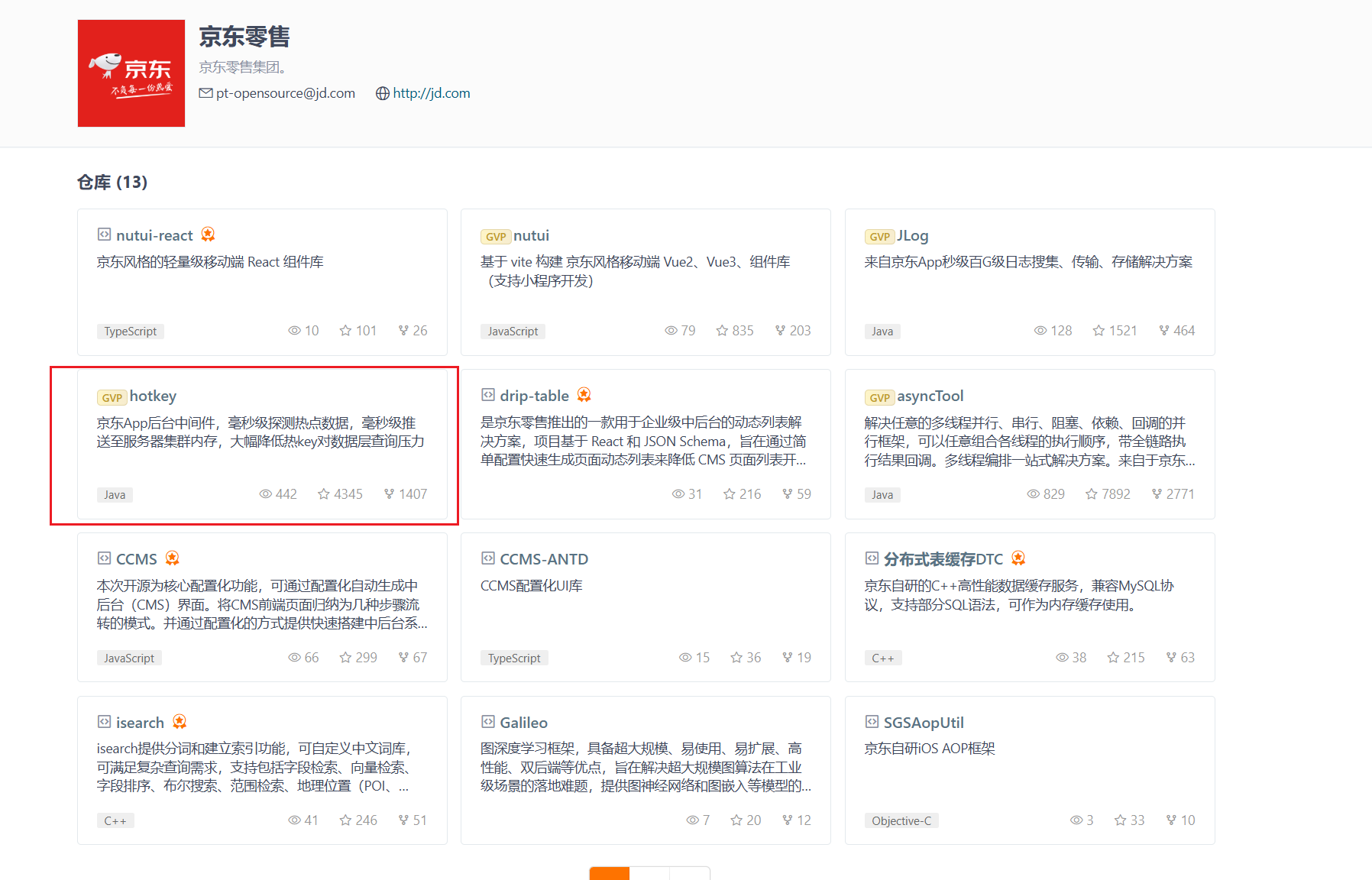The width and height of the screenshot is (1372, 880).
Task: Click the repository icon beside drip-table
Action: tap(487, 395)
